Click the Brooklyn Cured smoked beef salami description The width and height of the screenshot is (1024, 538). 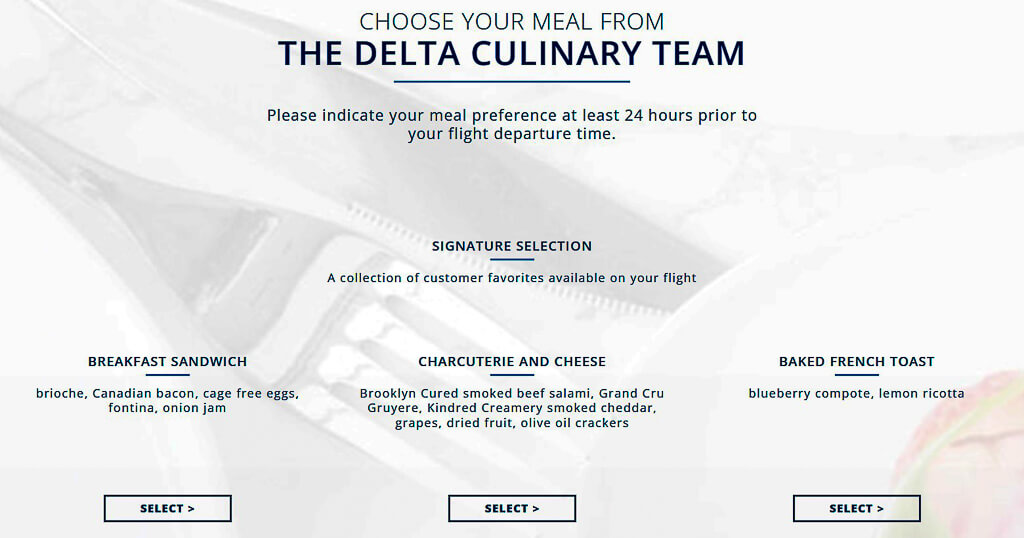pos(512,408)
